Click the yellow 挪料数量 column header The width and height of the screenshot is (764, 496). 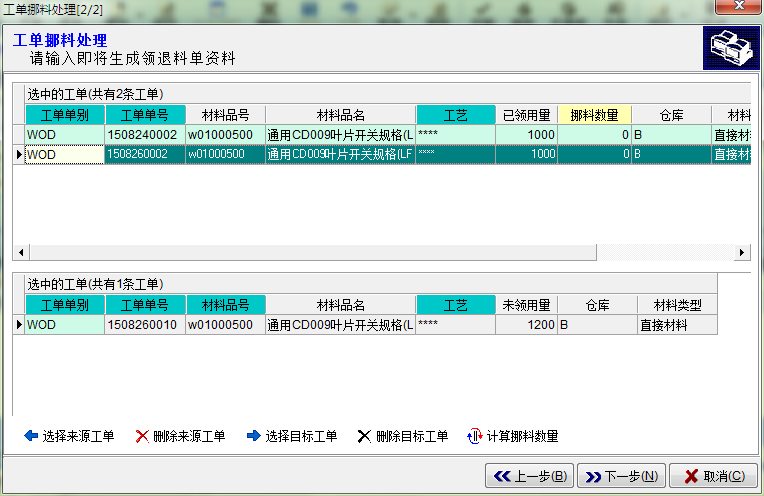pos(595,115)
